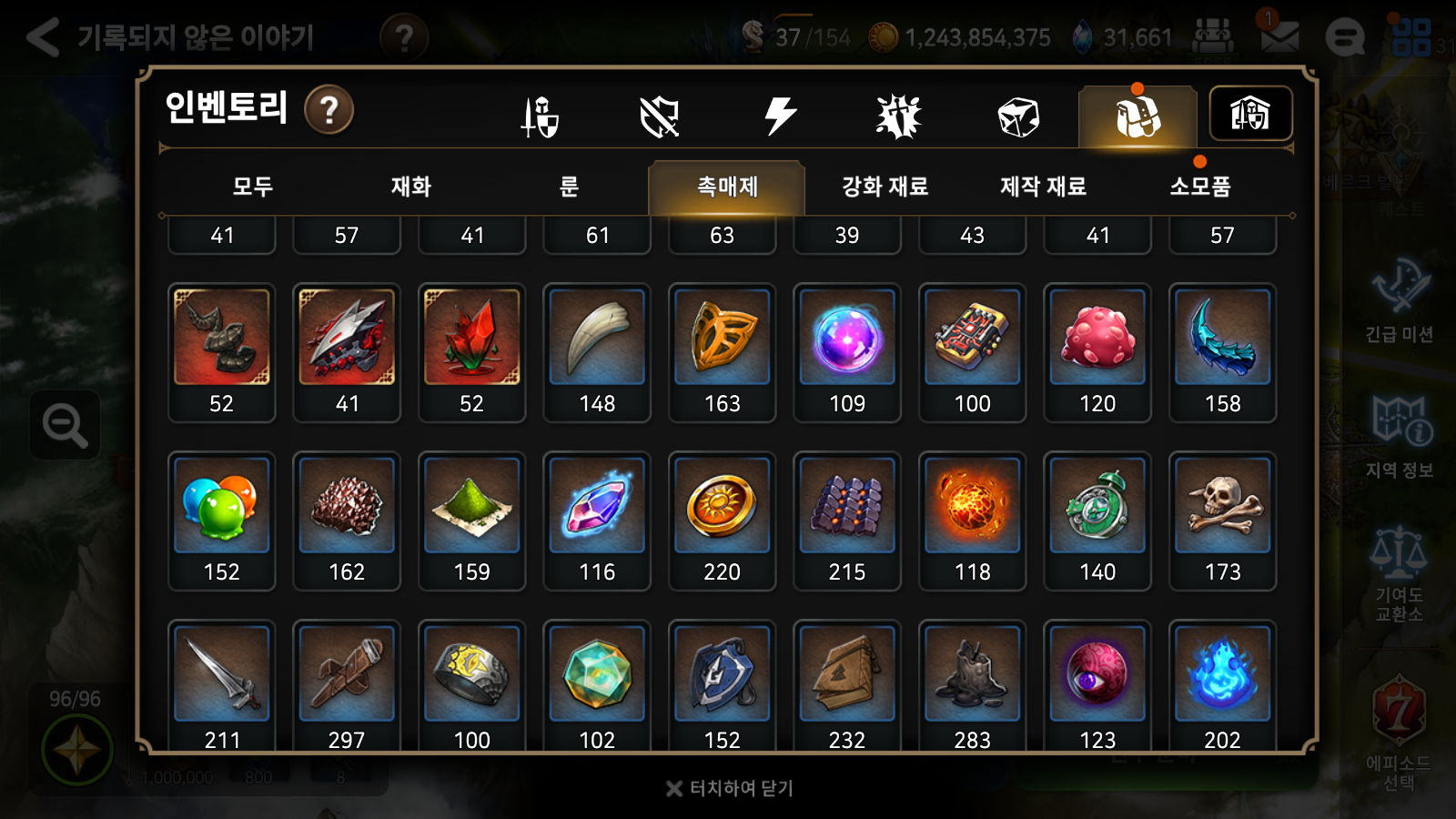Viewport: 1456px width, 819px height.
Task: Select the blue flame item with 202
Action: click(1222, 686)
